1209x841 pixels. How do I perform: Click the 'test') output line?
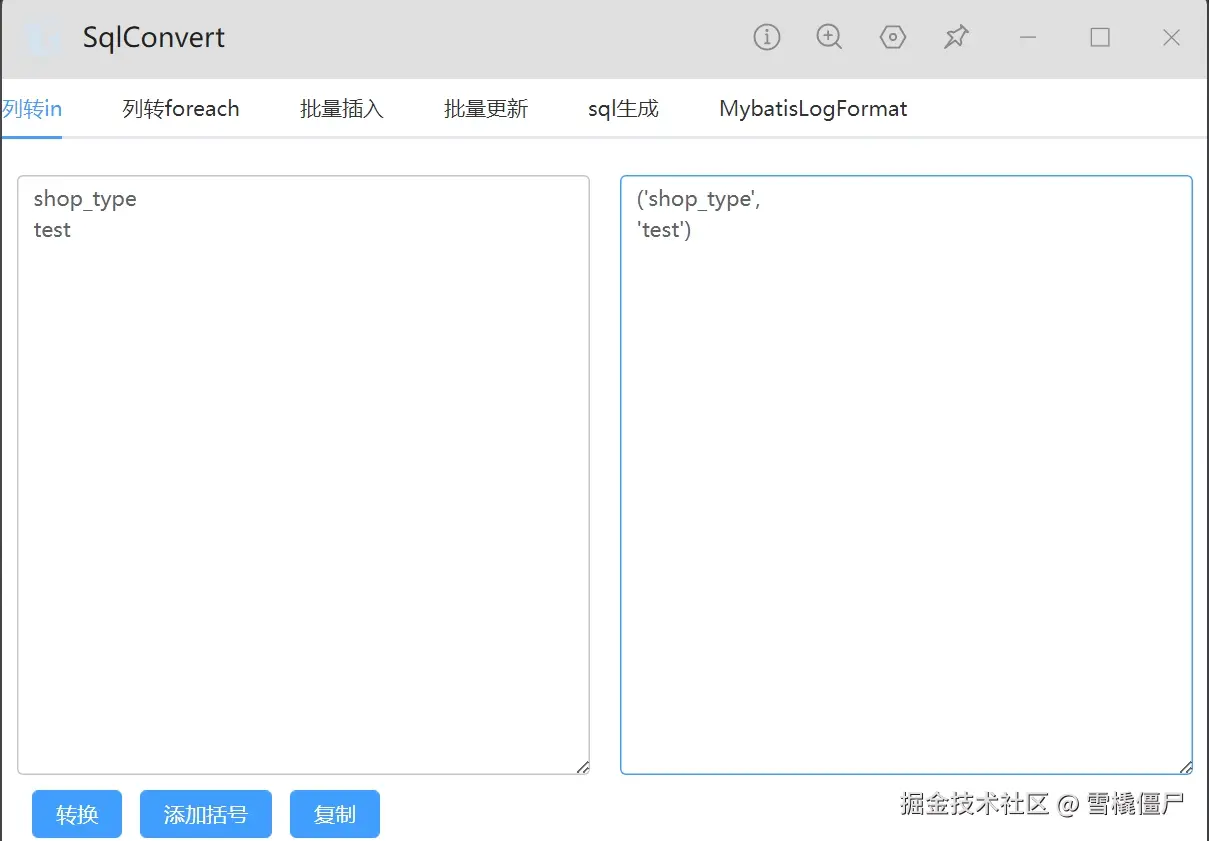coord(664,230)
